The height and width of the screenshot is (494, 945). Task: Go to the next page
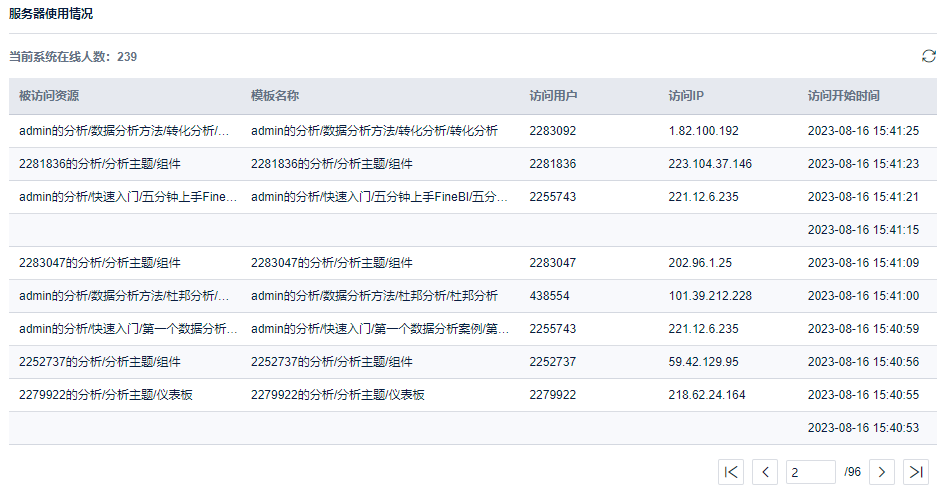[881, 471]
